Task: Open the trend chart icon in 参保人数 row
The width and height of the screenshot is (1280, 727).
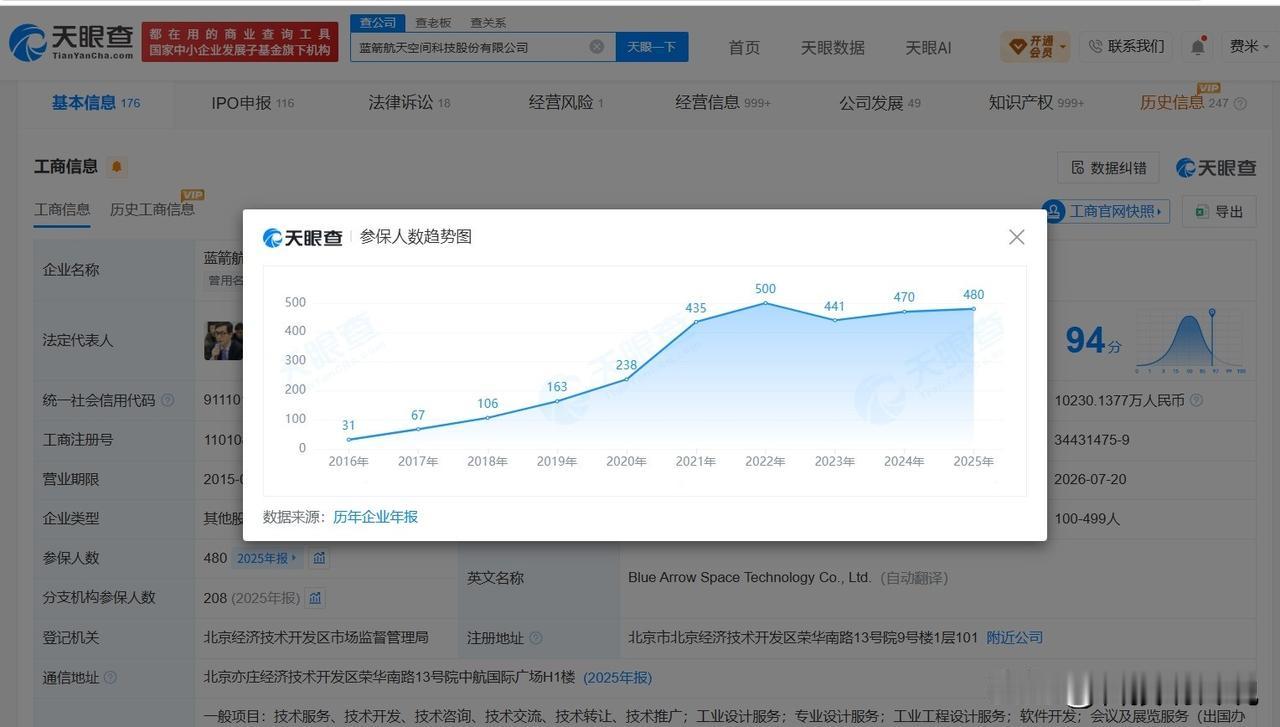Action: click(x=319, y=558)
